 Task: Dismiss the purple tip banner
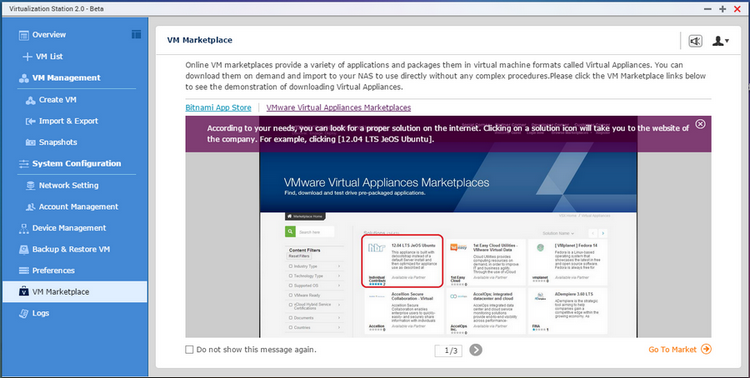click(700, 124)
